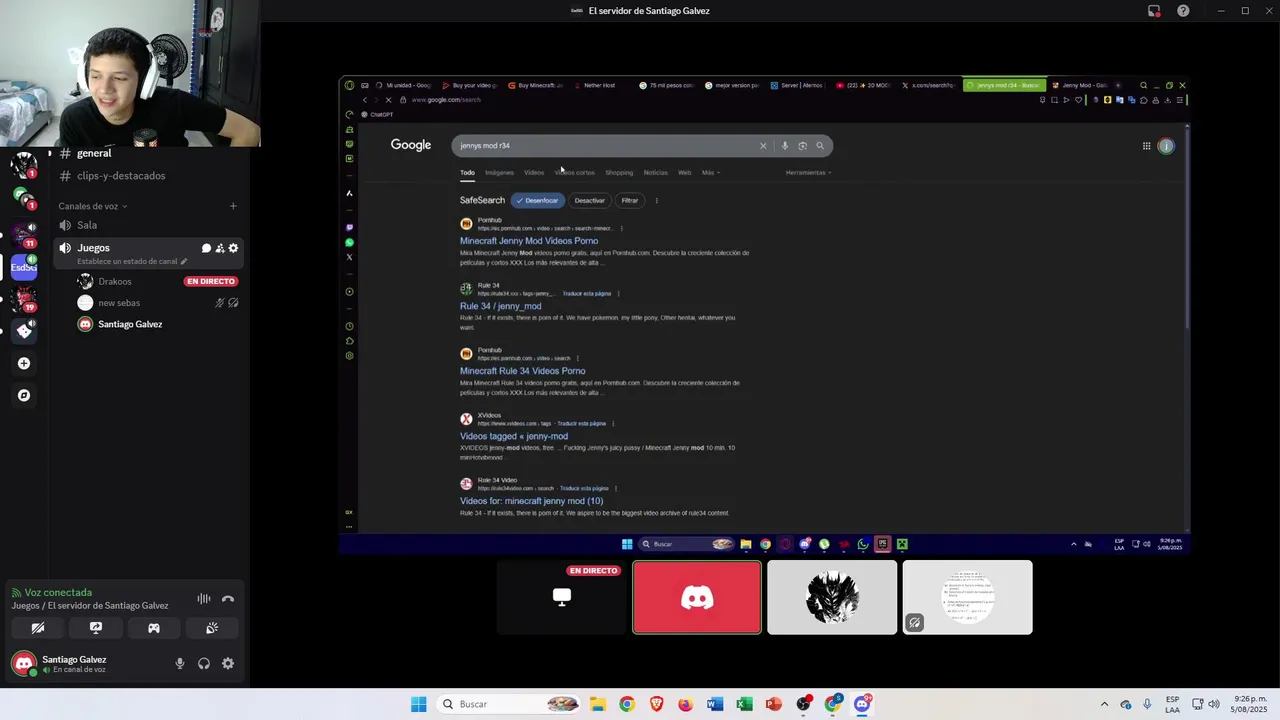Open Word from taskbar
The width and height of the screenshot is (1280, 720).
click(714, 704)
